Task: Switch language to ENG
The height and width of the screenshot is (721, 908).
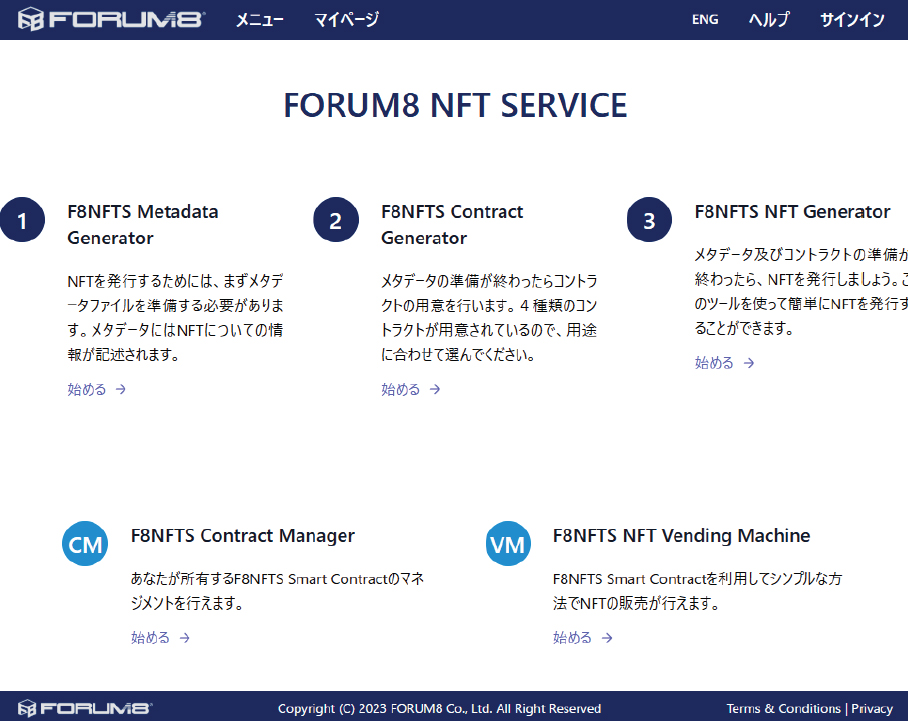Action: 705,20
